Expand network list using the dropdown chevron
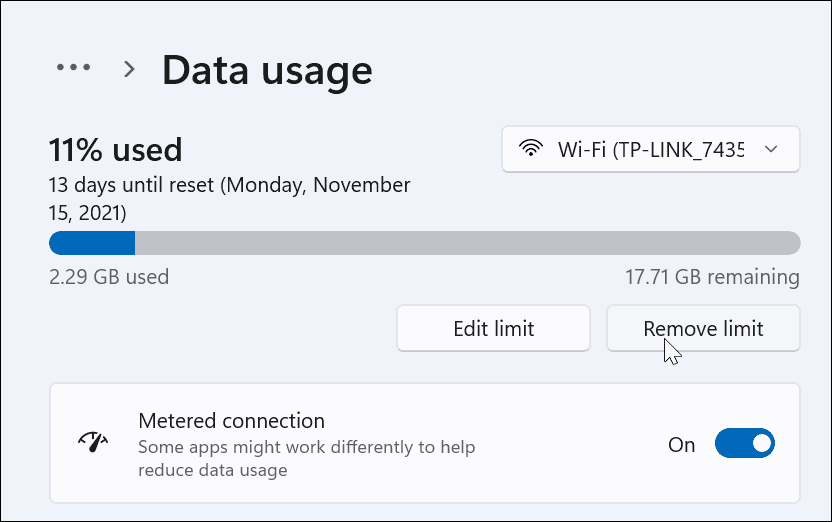Screen dimensions: 832x522 [x=770, y=150]
